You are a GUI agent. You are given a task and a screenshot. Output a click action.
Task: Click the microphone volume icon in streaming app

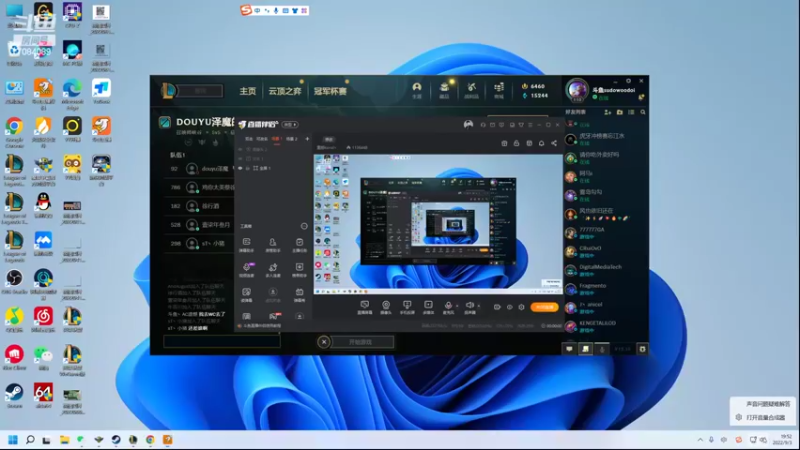point(448,306)
